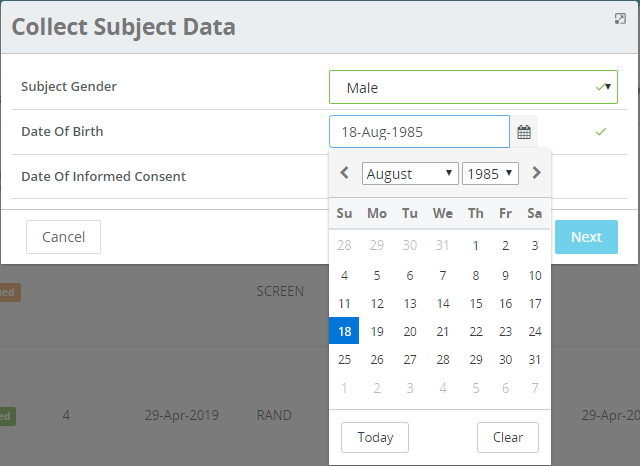Select August 22 in the calendar
This screenshot has width=640, height=466.
476,332
